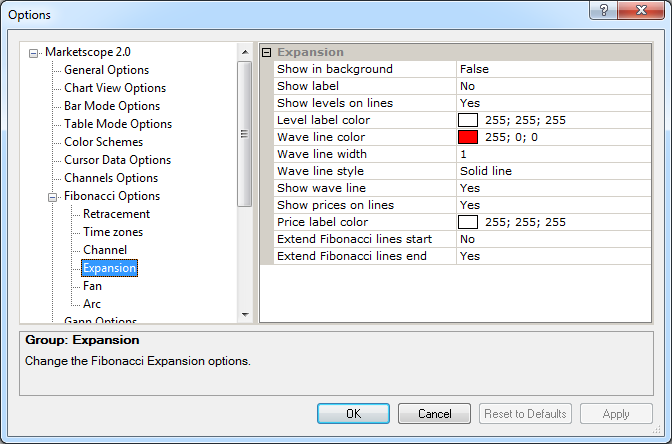
Task: Open Cursor Data Options
Action: pyautogui.click(x=117, y=160)
